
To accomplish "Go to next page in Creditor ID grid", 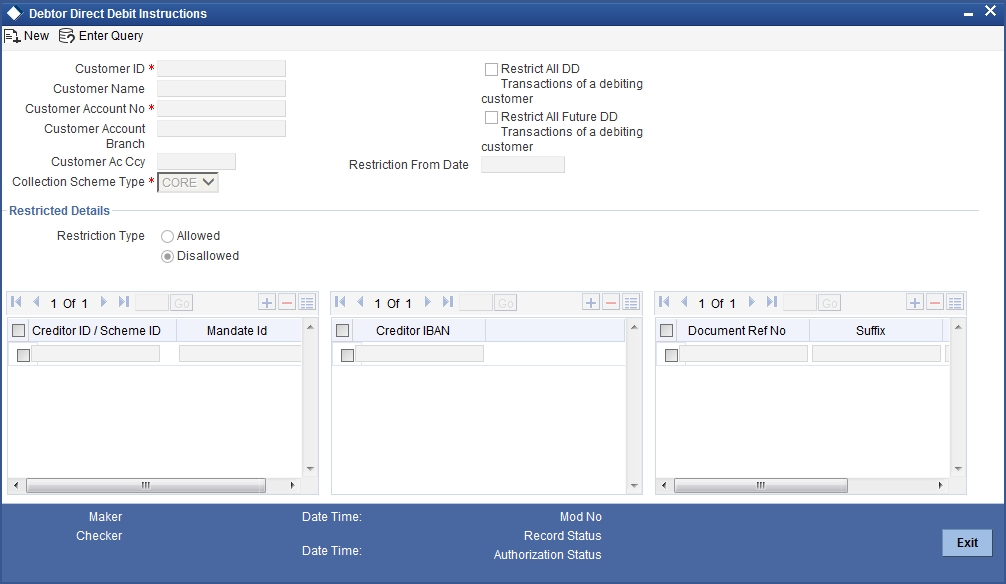I will [103, 302].
